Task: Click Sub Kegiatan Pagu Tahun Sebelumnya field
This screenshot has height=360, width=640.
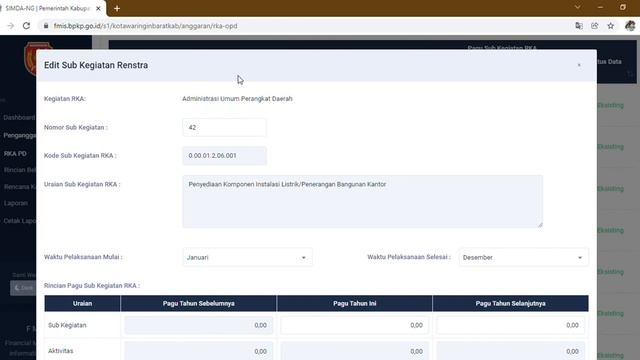Action: (x=198, y=325)
